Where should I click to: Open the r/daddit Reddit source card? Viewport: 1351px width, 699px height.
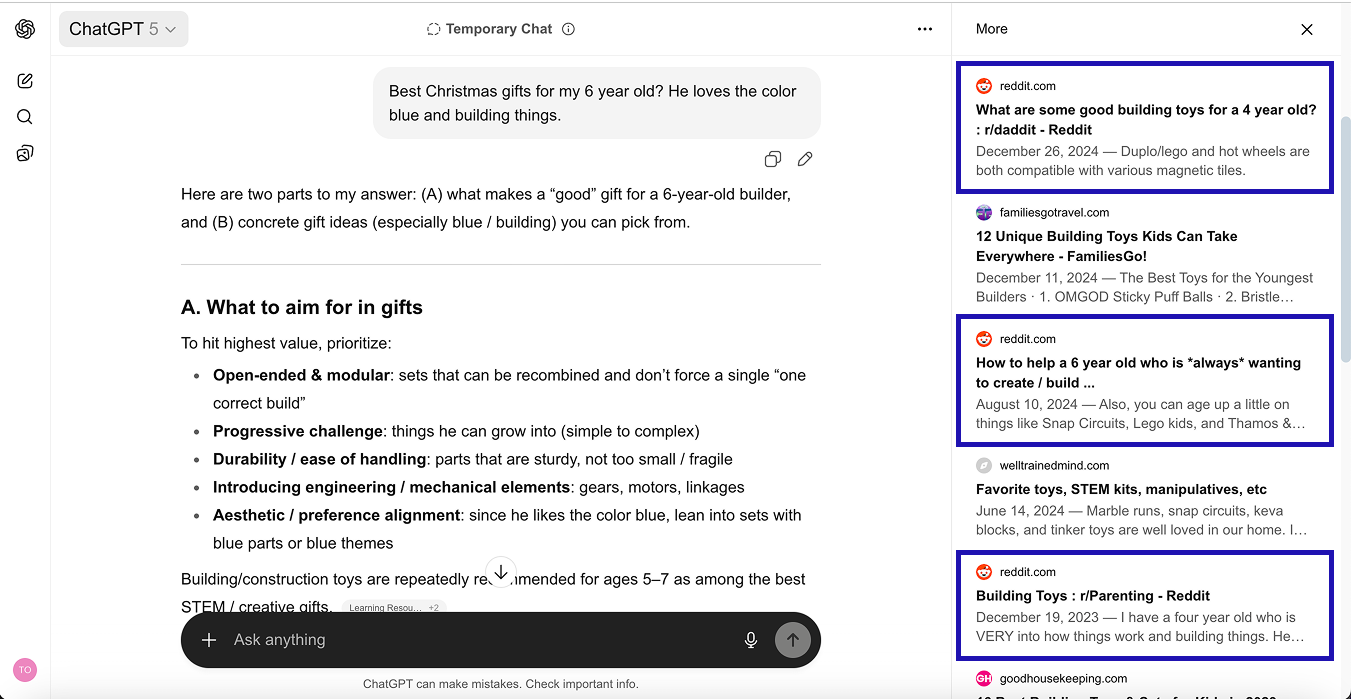coord(1144,127)
